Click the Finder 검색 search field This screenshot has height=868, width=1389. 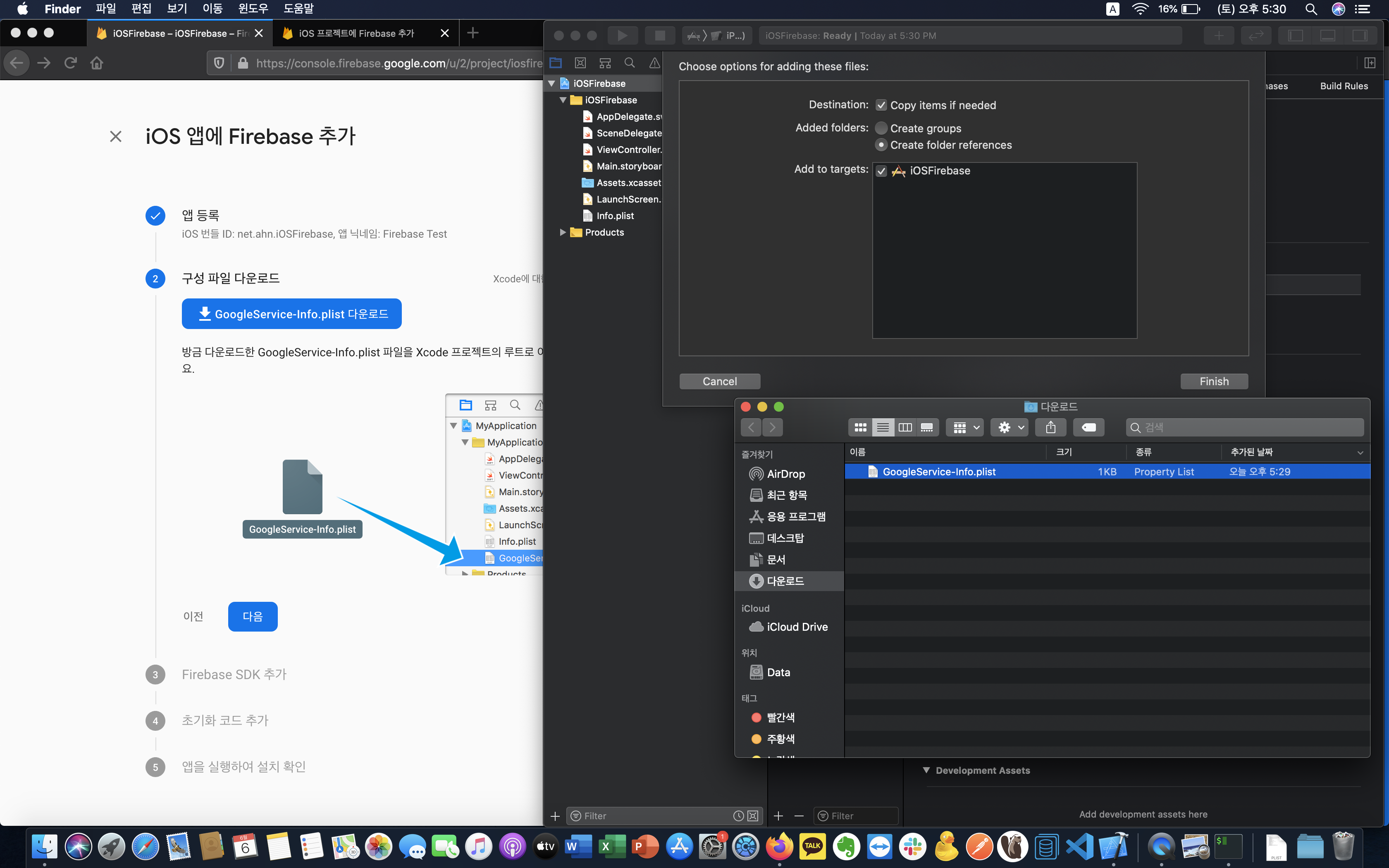[x=1246, y=427]
